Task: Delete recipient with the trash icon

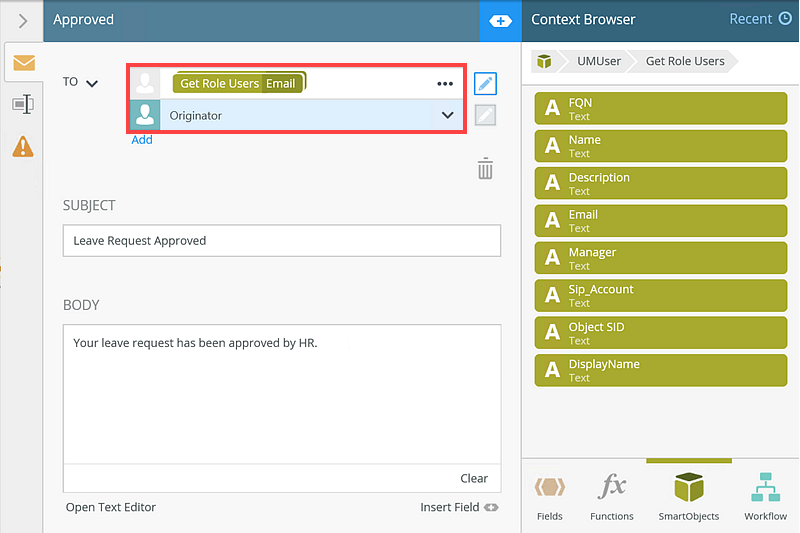Action: point(485,168)
